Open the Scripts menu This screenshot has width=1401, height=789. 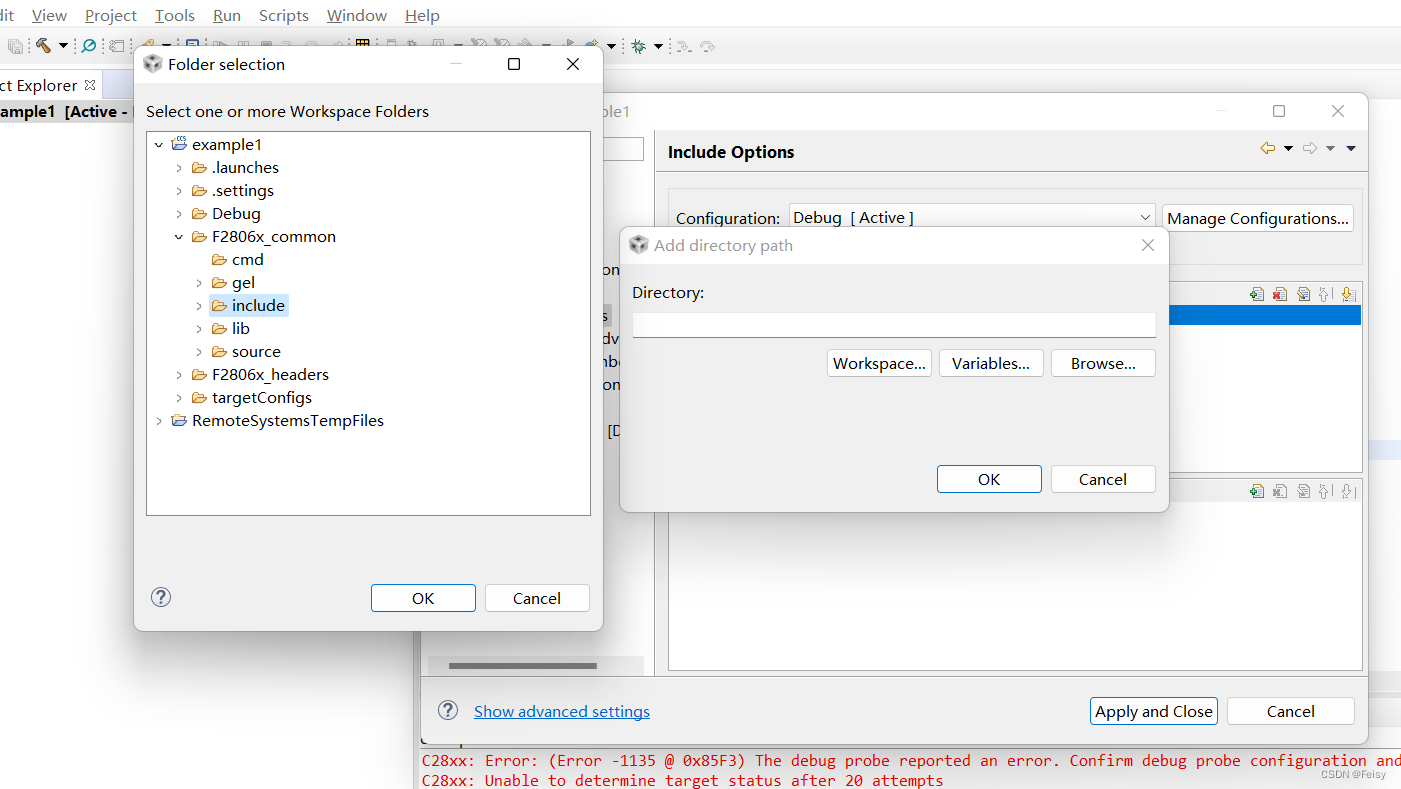pyautogui.click(x=284, y=15)
